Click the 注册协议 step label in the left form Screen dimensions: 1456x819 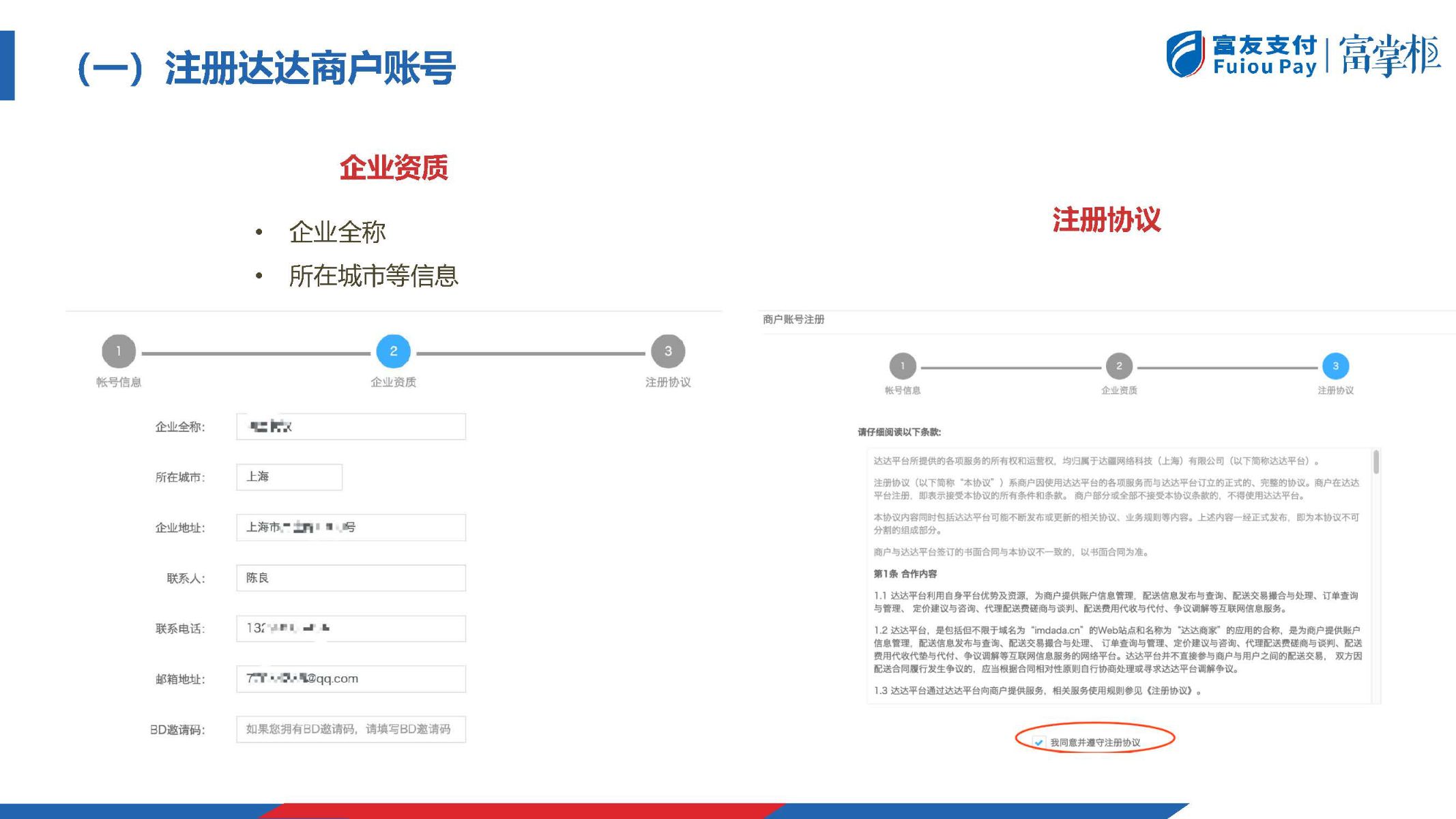[668, 382]
